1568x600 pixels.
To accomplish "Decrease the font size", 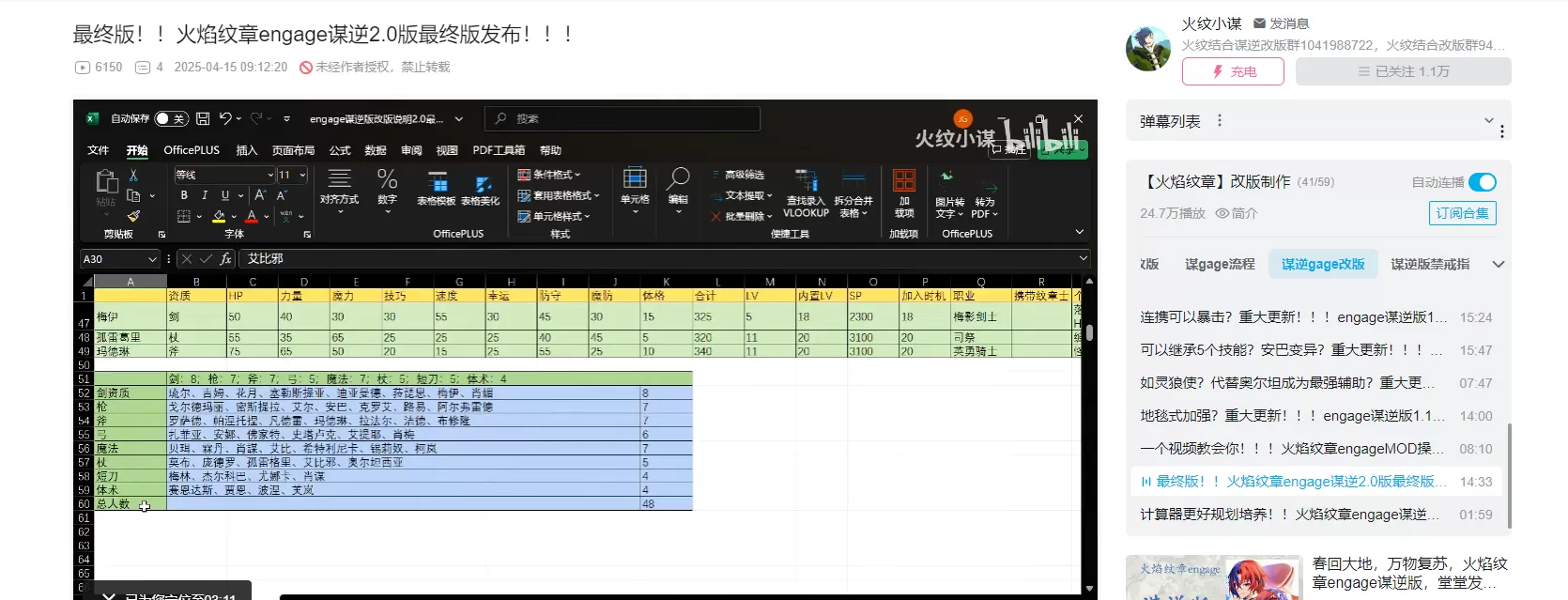I will point(282,195).
